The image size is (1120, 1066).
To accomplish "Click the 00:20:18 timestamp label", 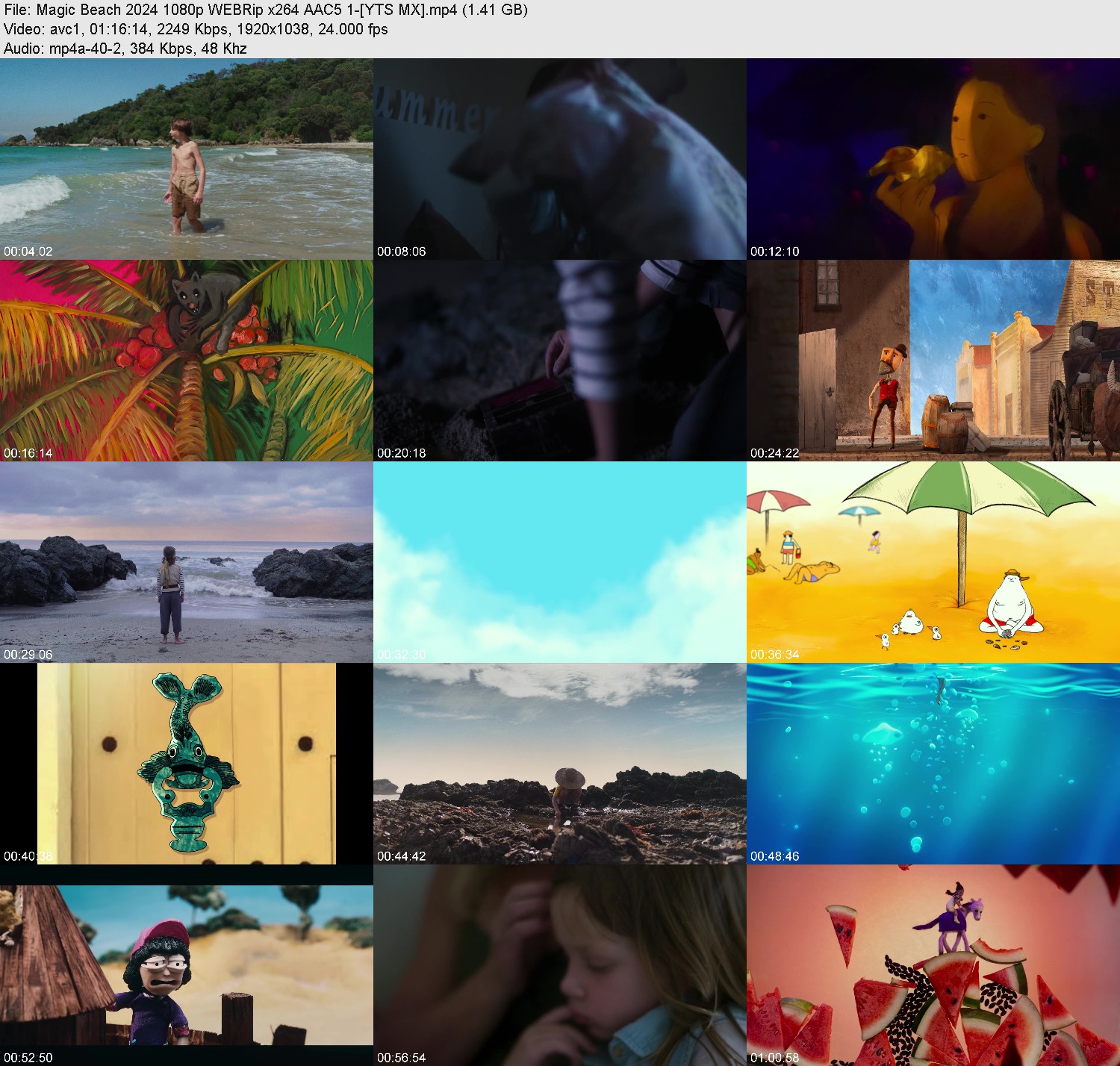I will click(402, 453).
